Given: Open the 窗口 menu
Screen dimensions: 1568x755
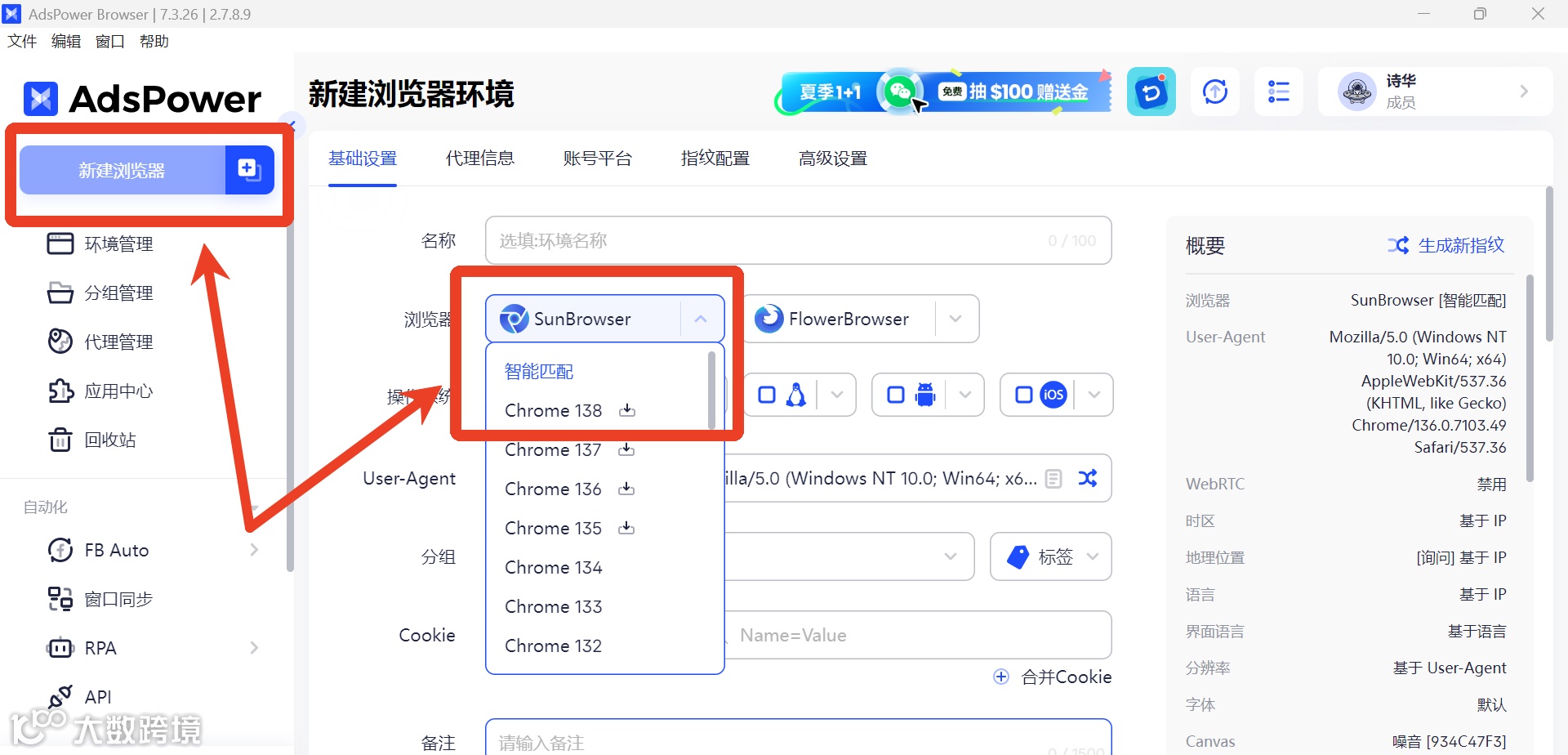Looking at the screenshot, I should point(110,41).
